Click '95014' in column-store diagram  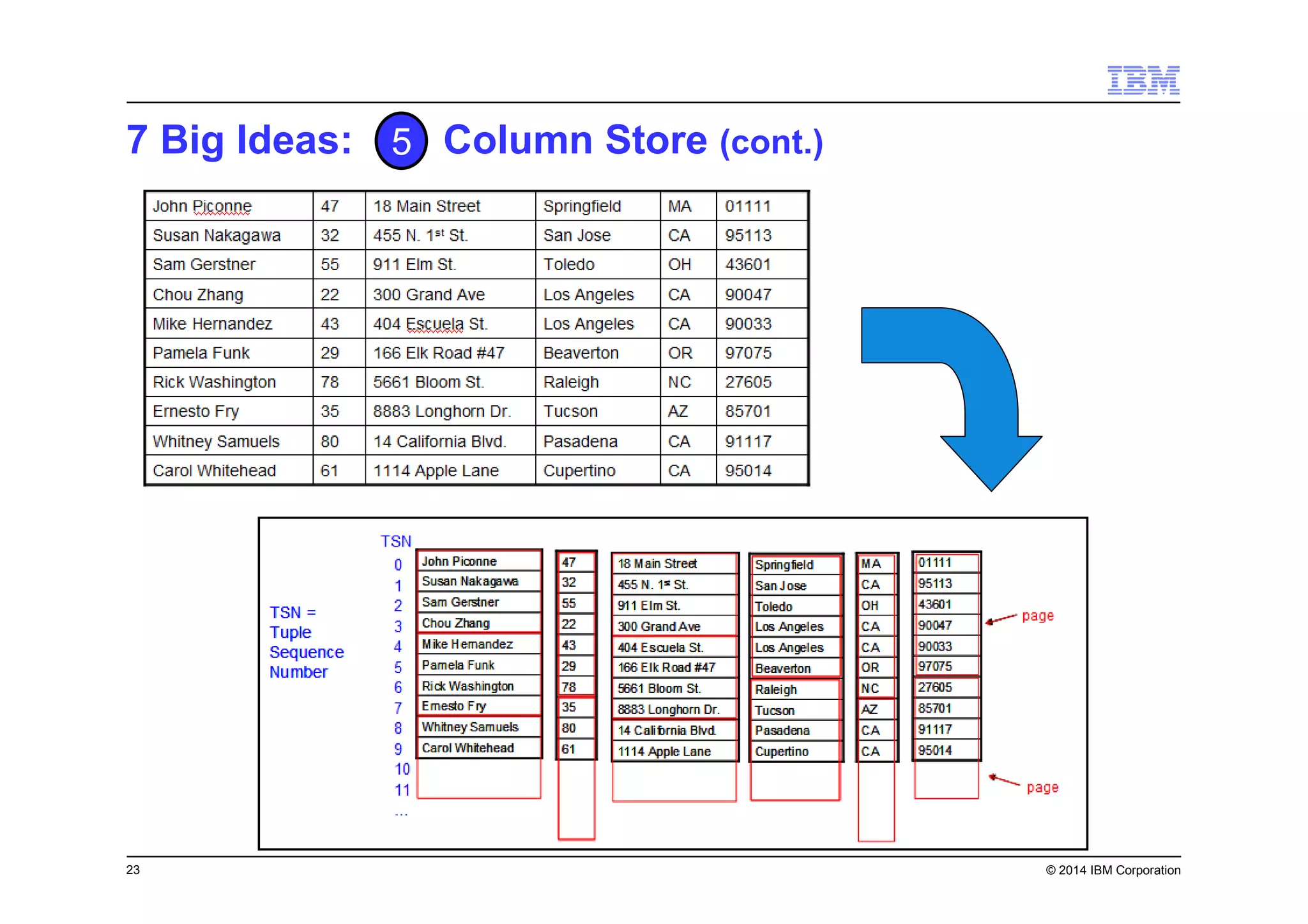[935, 750]
